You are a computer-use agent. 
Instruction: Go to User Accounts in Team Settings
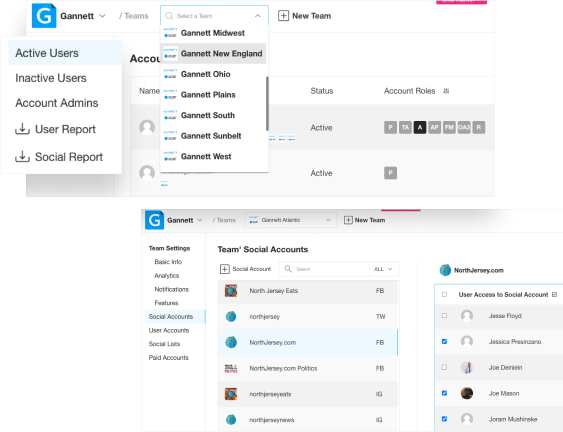click(169, 330)
